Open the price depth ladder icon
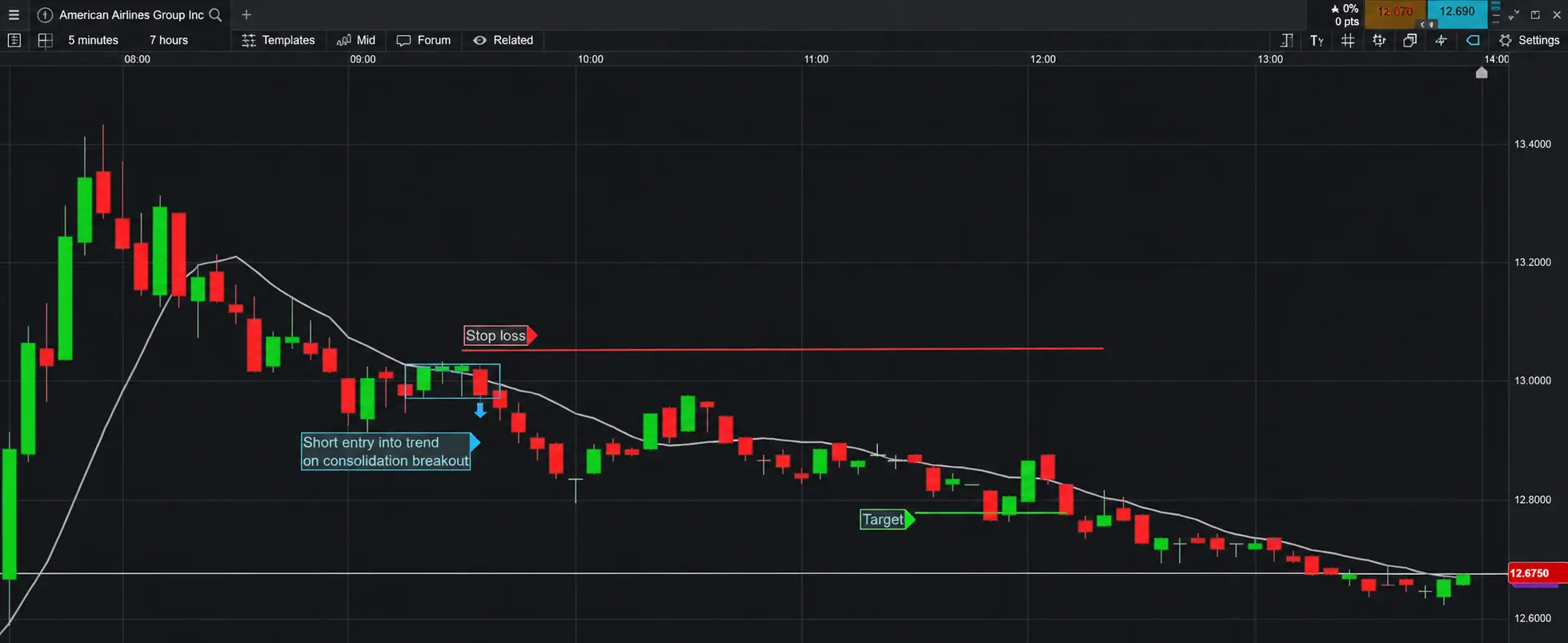Image resolution: width=1568 pixels, height=643 pixels. coord(1495,13)
